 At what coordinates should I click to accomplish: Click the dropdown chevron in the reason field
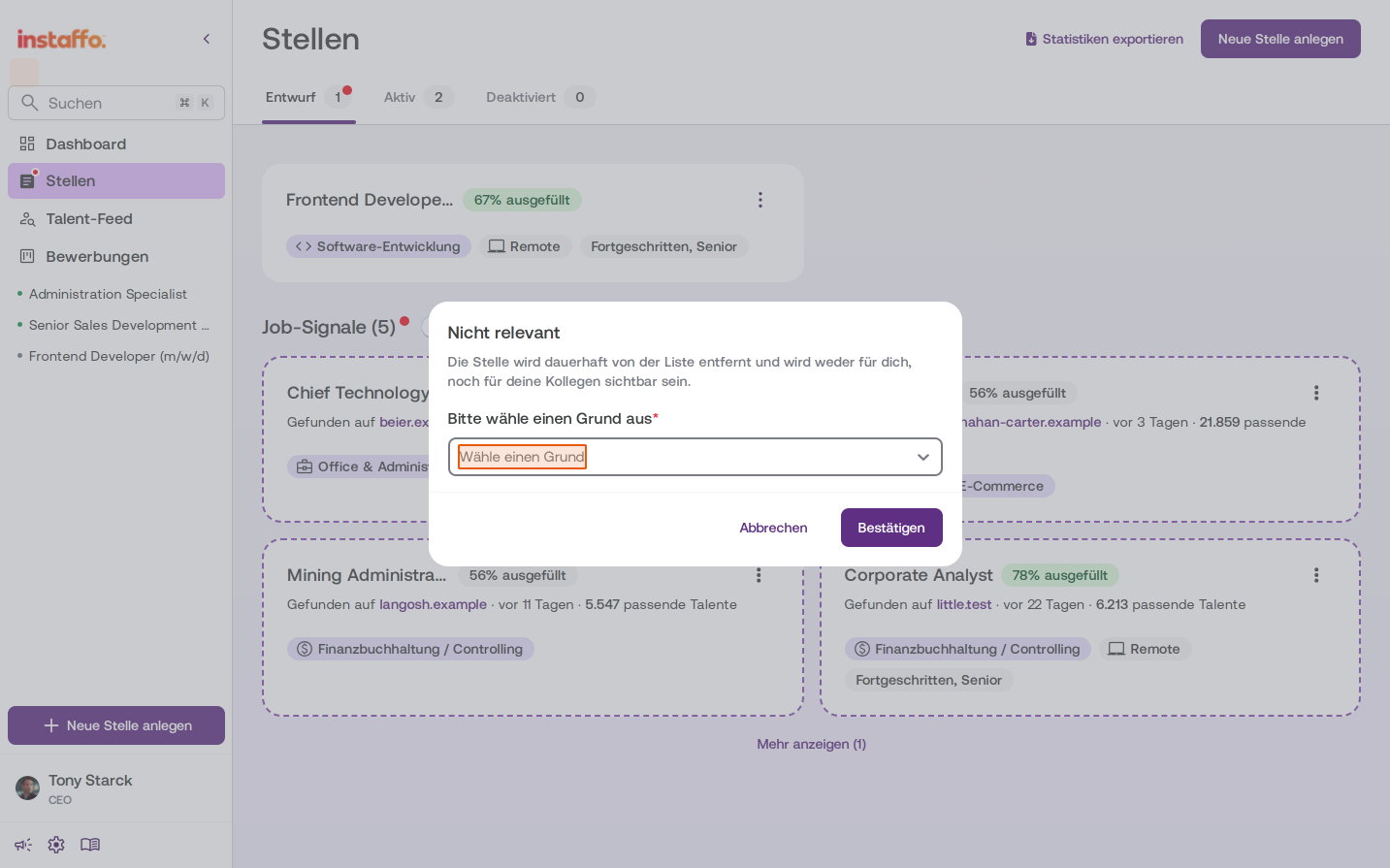click(x=923, y=457)
